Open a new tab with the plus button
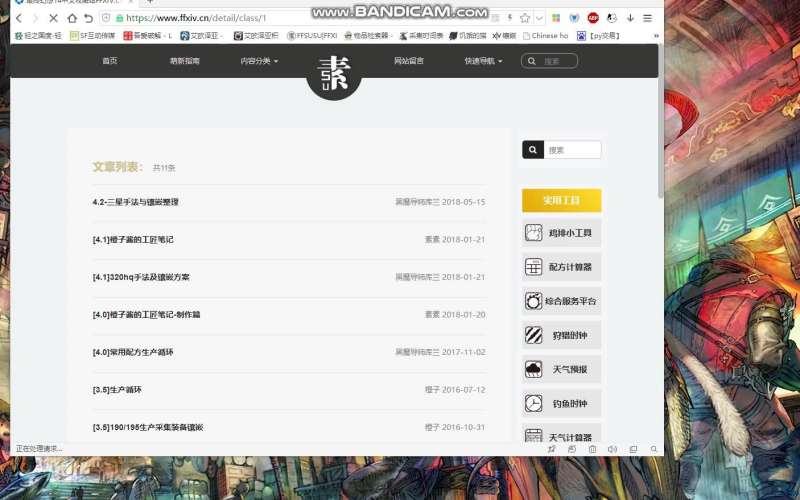The width and height of the screenshot is (800, 500). [x=150, y=2]
